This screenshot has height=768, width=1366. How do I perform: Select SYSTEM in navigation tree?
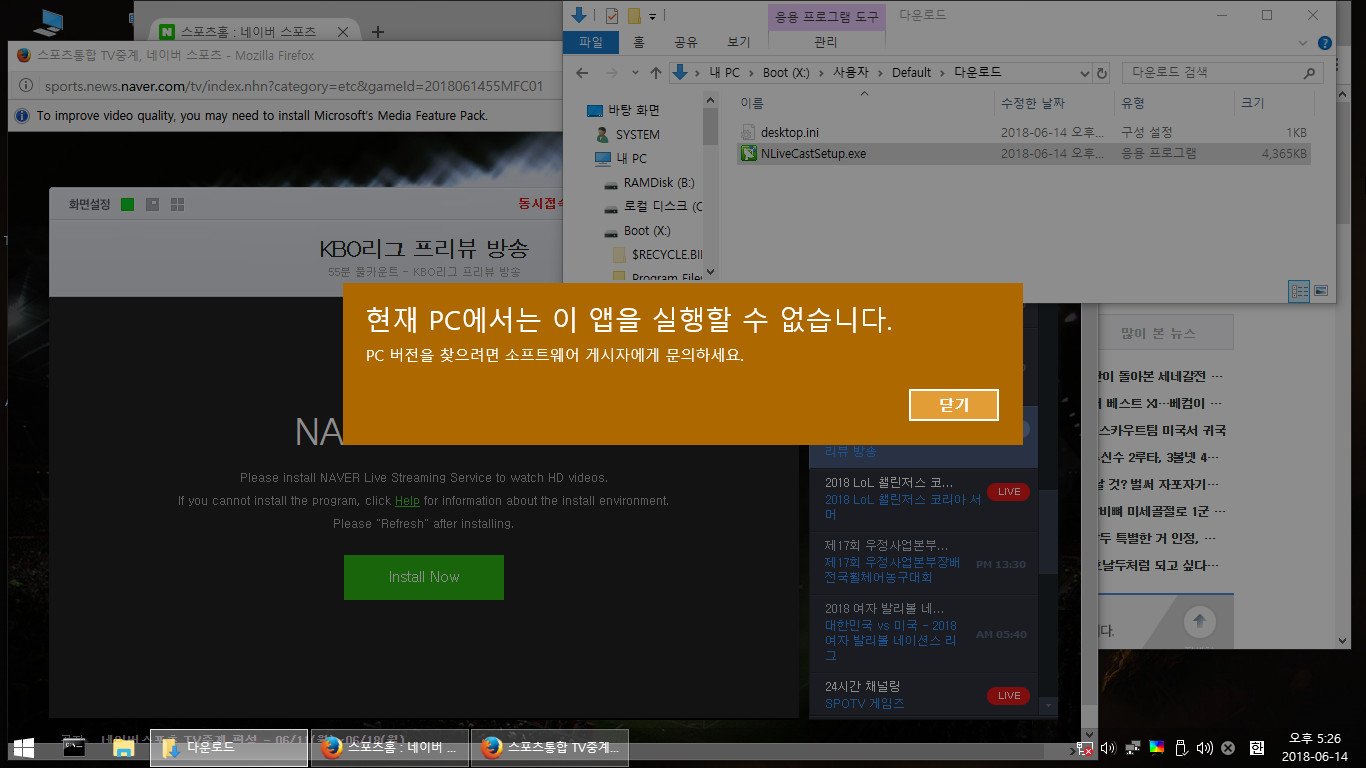(x=627, y=134)
